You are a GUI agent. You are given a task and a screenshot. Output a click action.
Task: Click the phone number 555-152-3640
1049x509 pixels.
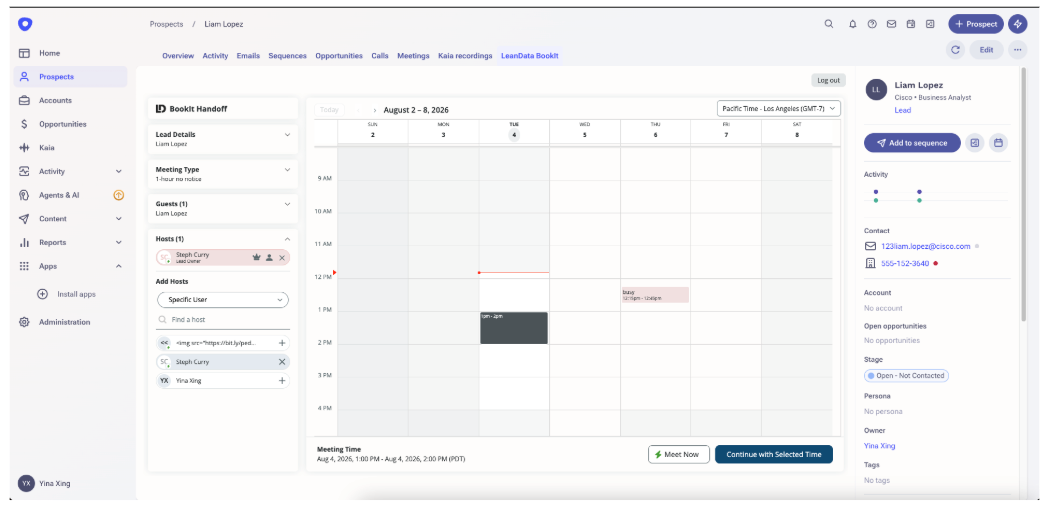(x=904, y=264)
